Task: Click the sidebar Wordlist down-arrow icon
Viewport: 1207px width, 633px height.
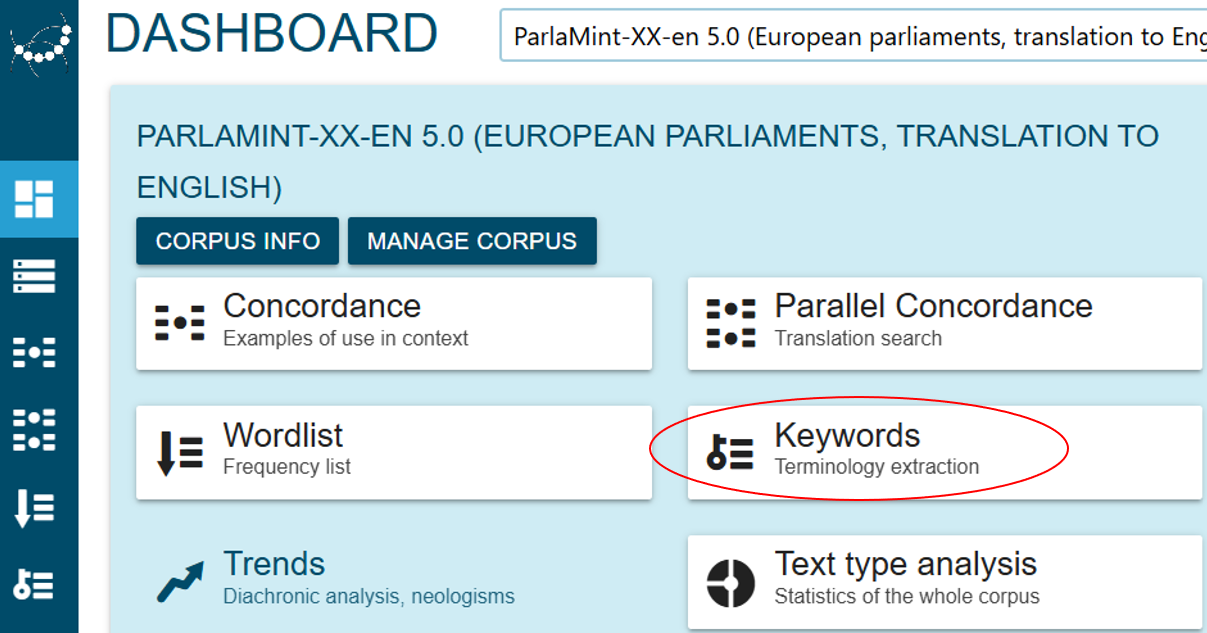Action: pyautogui.click(x=34, y=508)
